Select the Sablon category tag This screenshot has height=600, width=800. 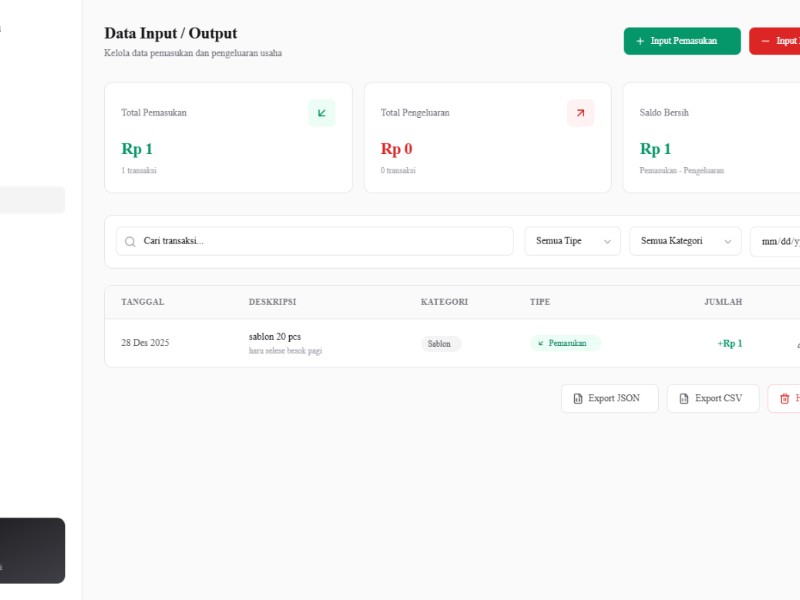(x=441, y=343)
